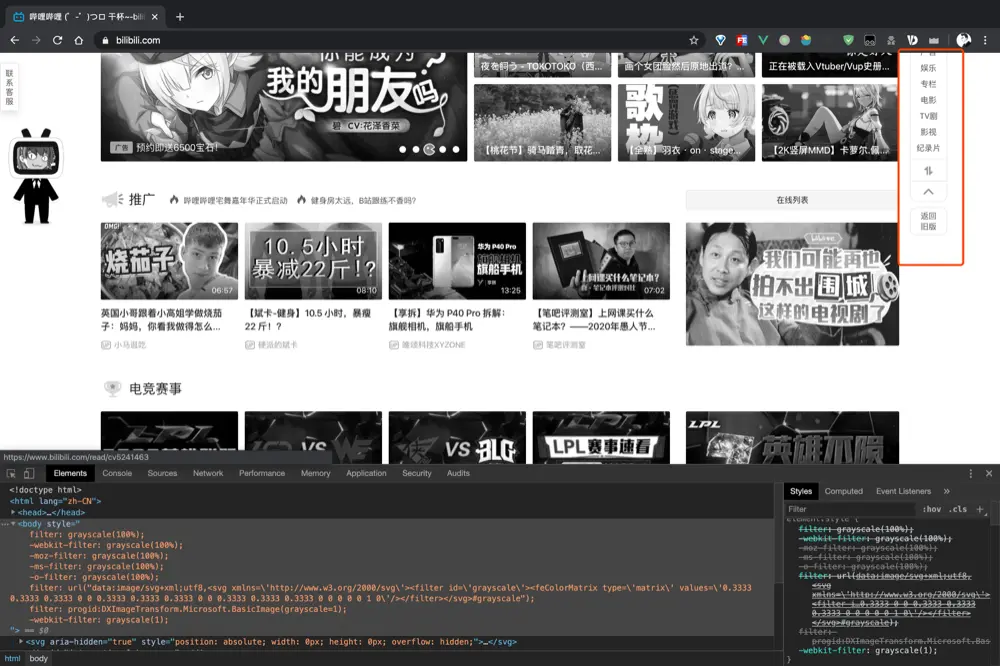Show more Styles pane tabs via double chevron
This screenshot has height=666, width=1000.
coord(946,491)
